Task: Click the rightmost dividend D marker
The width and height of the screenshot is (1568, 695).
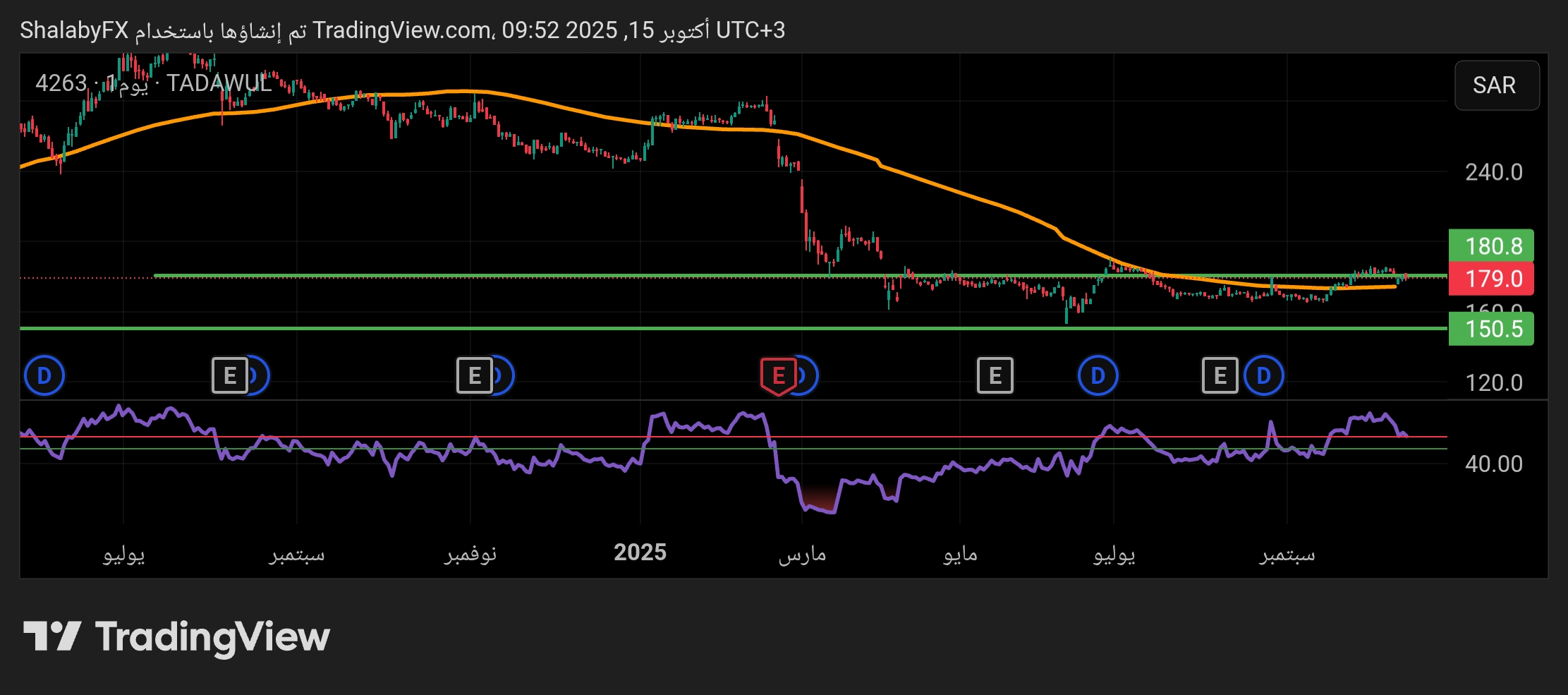Action: (1263, 375)
